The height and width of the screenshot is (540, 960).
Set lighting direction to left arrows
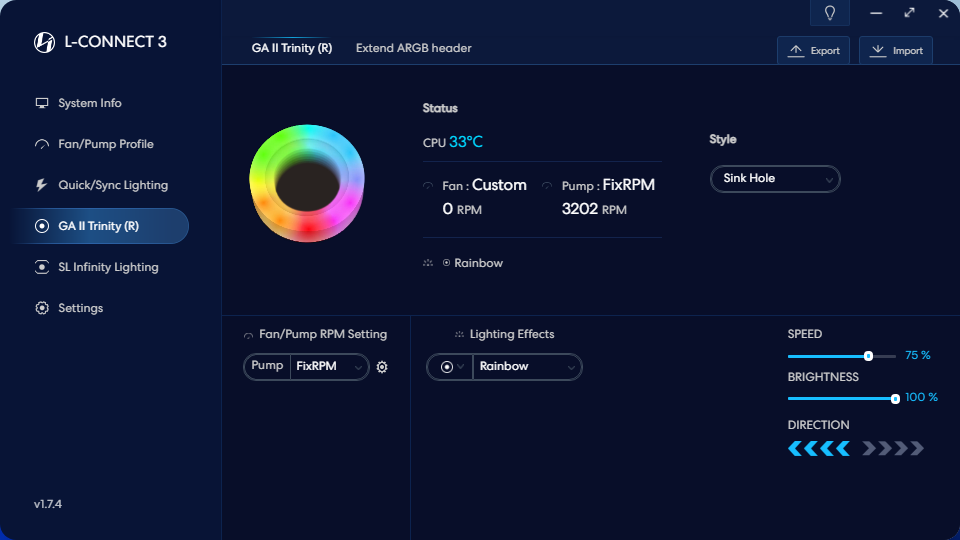(819, 448)
